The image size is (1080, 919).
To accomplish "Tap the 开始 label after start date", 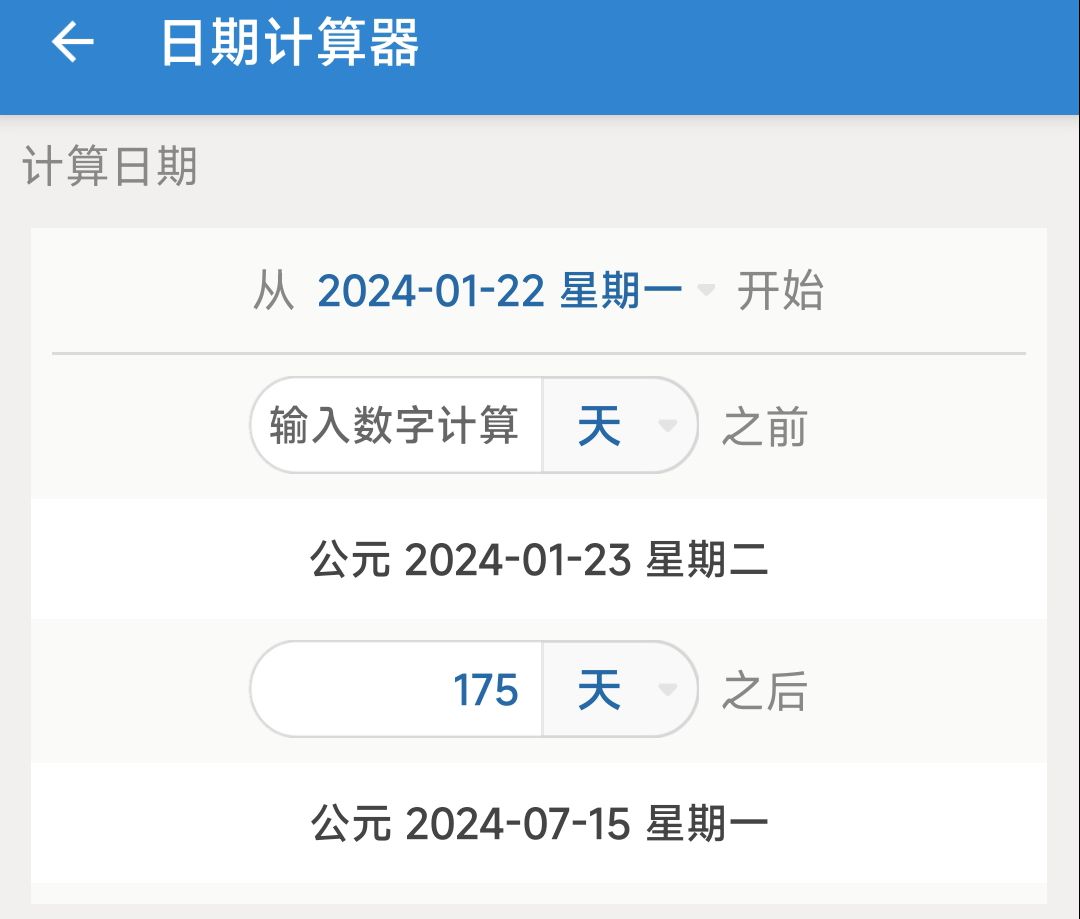I will 780,291.
